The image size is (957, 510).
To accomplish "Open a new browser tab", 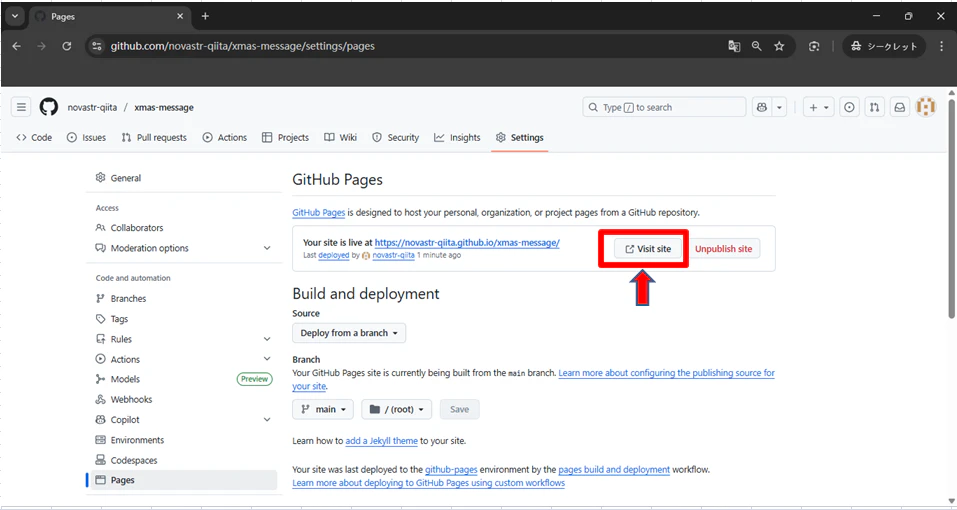I will coord(205,16).
